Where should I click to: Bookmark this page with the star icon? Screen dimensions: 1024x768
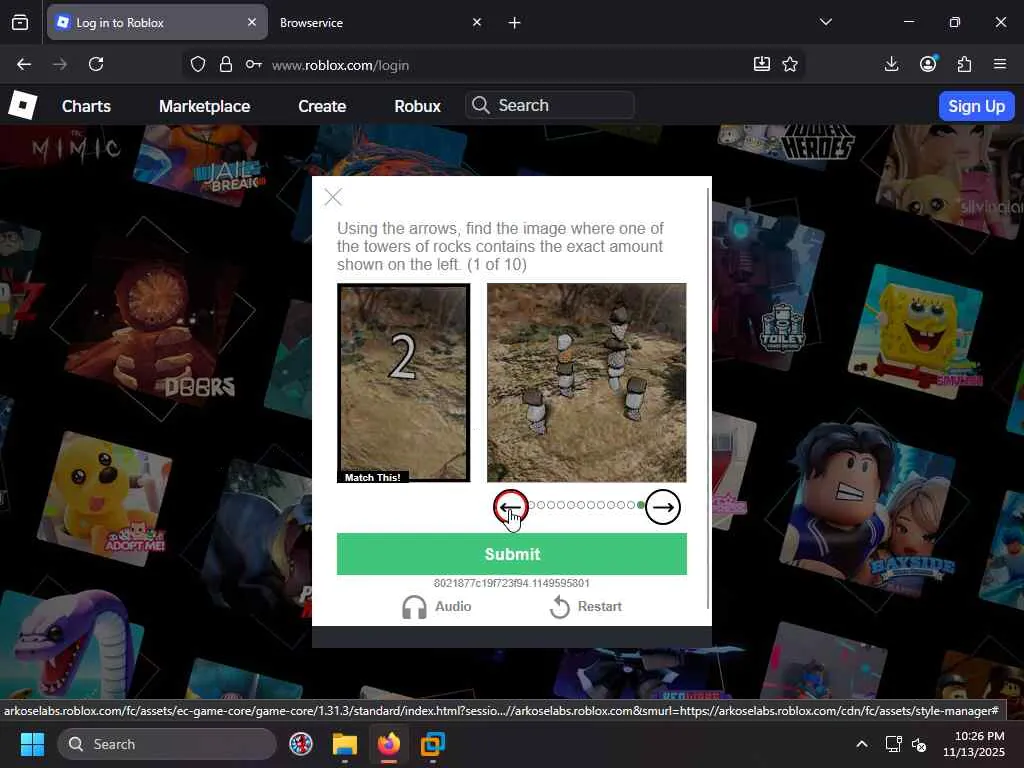point(790,64)
